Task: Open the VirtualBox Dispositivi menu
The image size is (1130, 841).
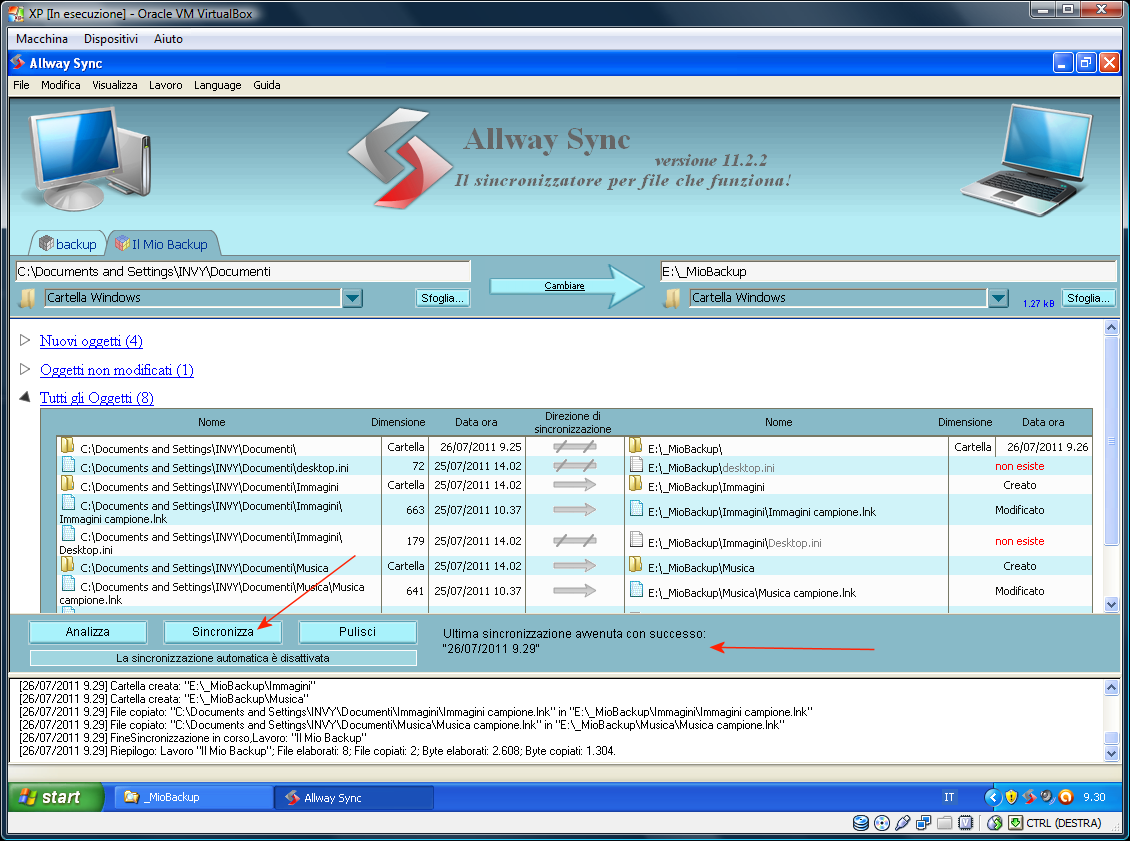Action: pos(111,39)
